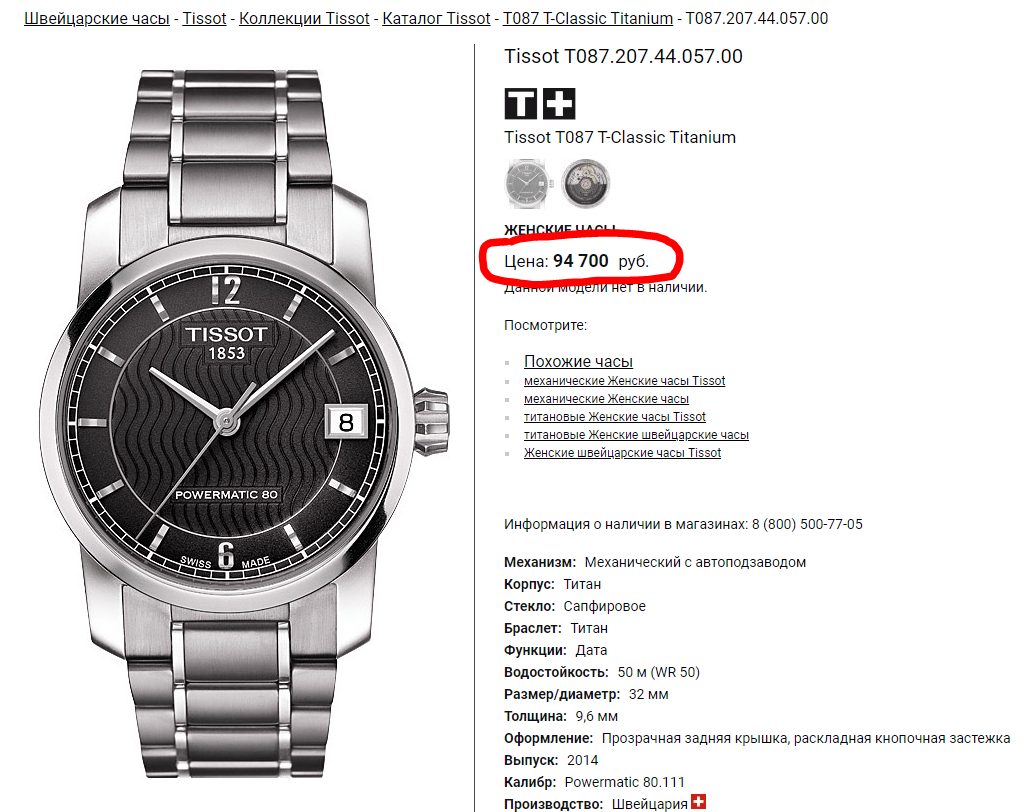Open the Швейцарские часы breadcrumb link

coord(97,18)
